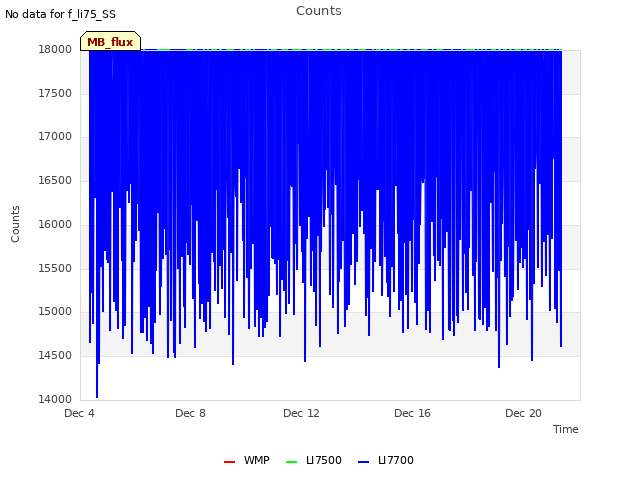Click the 15000 y-axis tick label

pyautogui.click(x=55, y=311)
